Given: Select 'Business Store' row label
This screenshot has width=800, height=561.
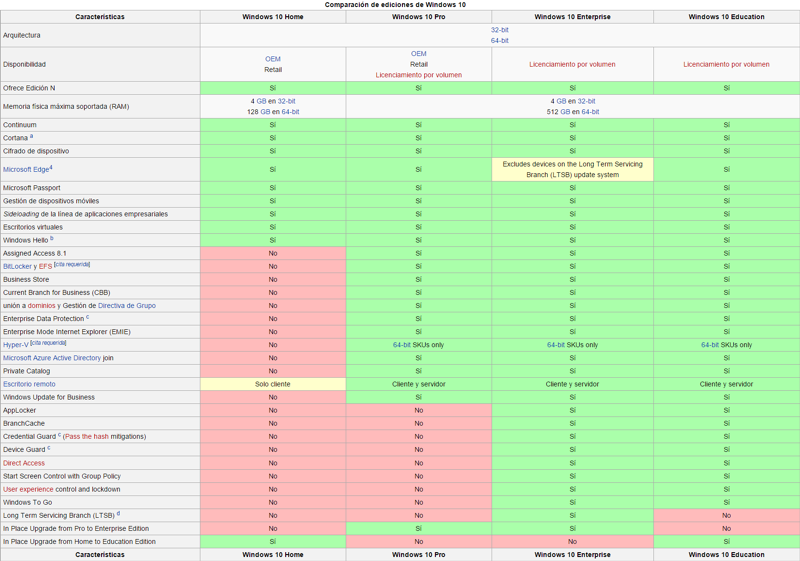Looking at the screenshot, I should pos(26,279).
